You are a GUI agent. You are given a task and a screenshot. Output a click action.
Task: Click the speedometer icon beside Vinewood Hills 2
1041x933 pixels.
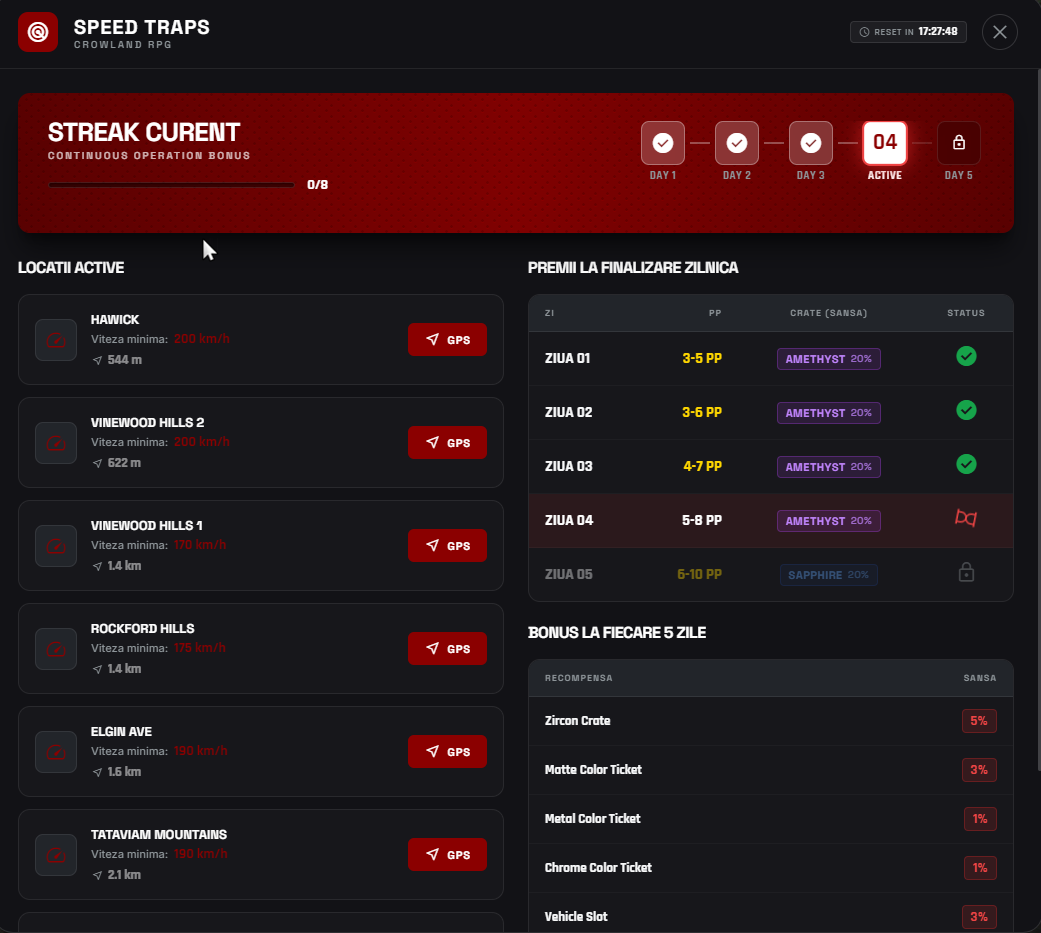(x=56, y=443)
